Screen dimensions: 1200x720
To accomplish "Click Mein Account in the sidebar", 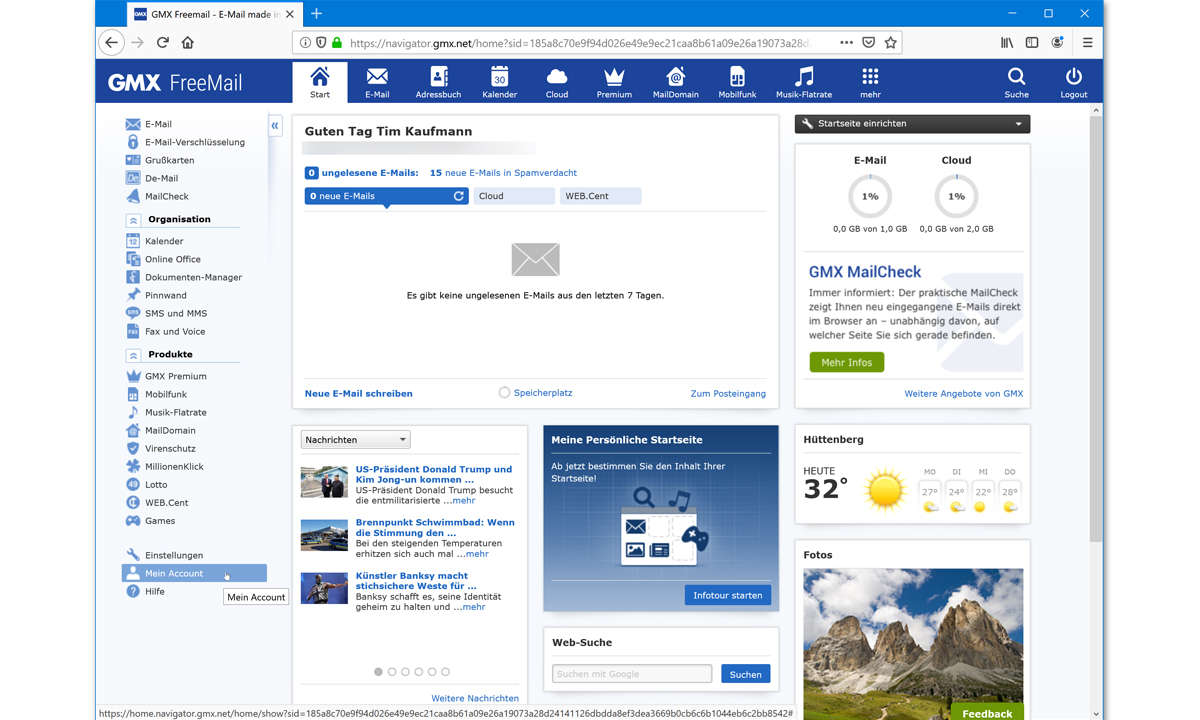I will pyautogui.click(x=194, y=573).
